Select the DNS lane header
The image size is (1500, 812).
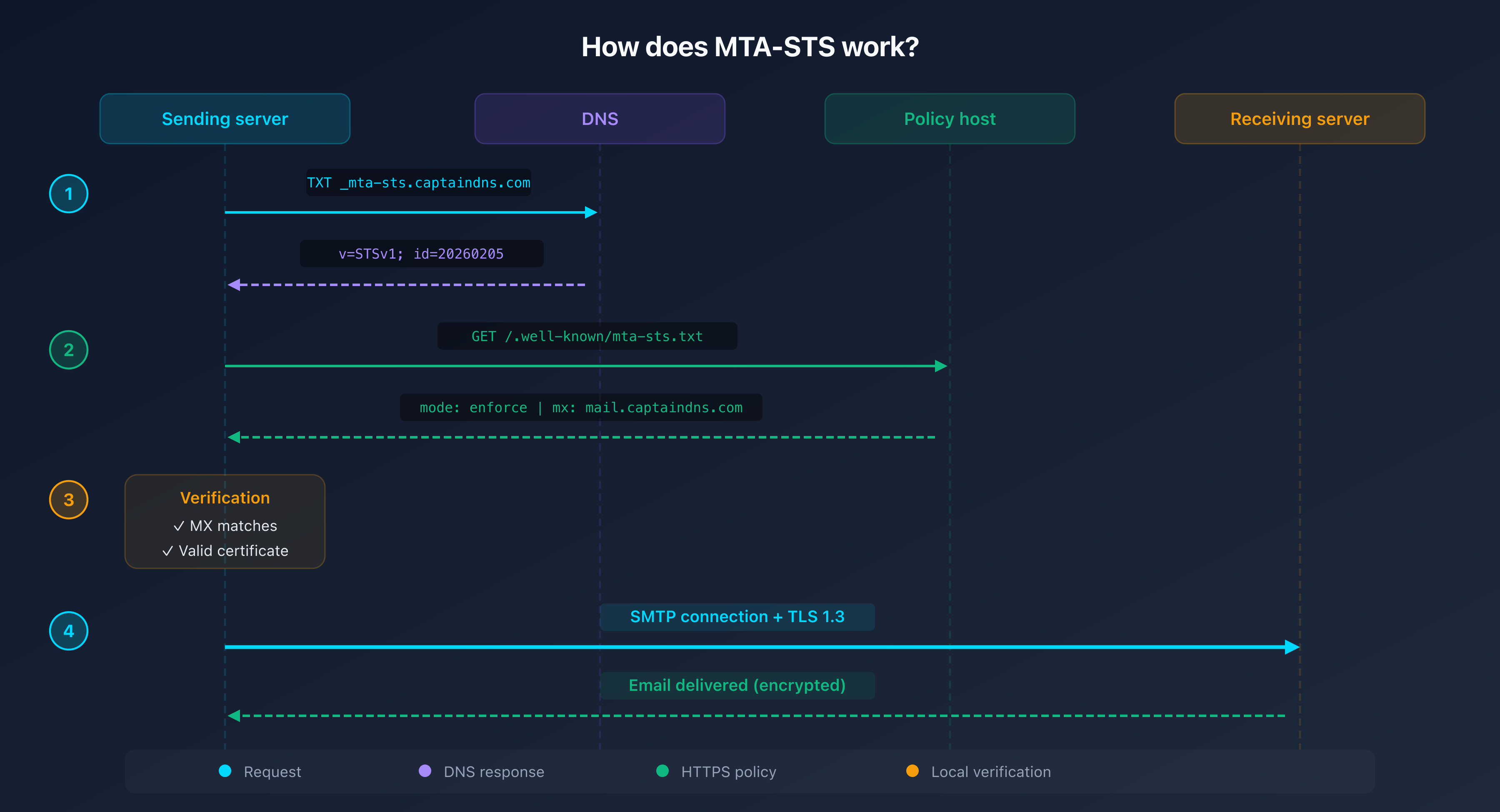(x=600, y=118)
